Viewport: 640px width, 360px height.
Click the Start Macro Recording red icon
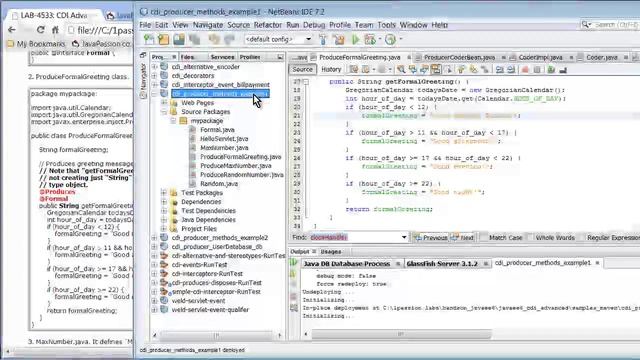pos(525,70)
